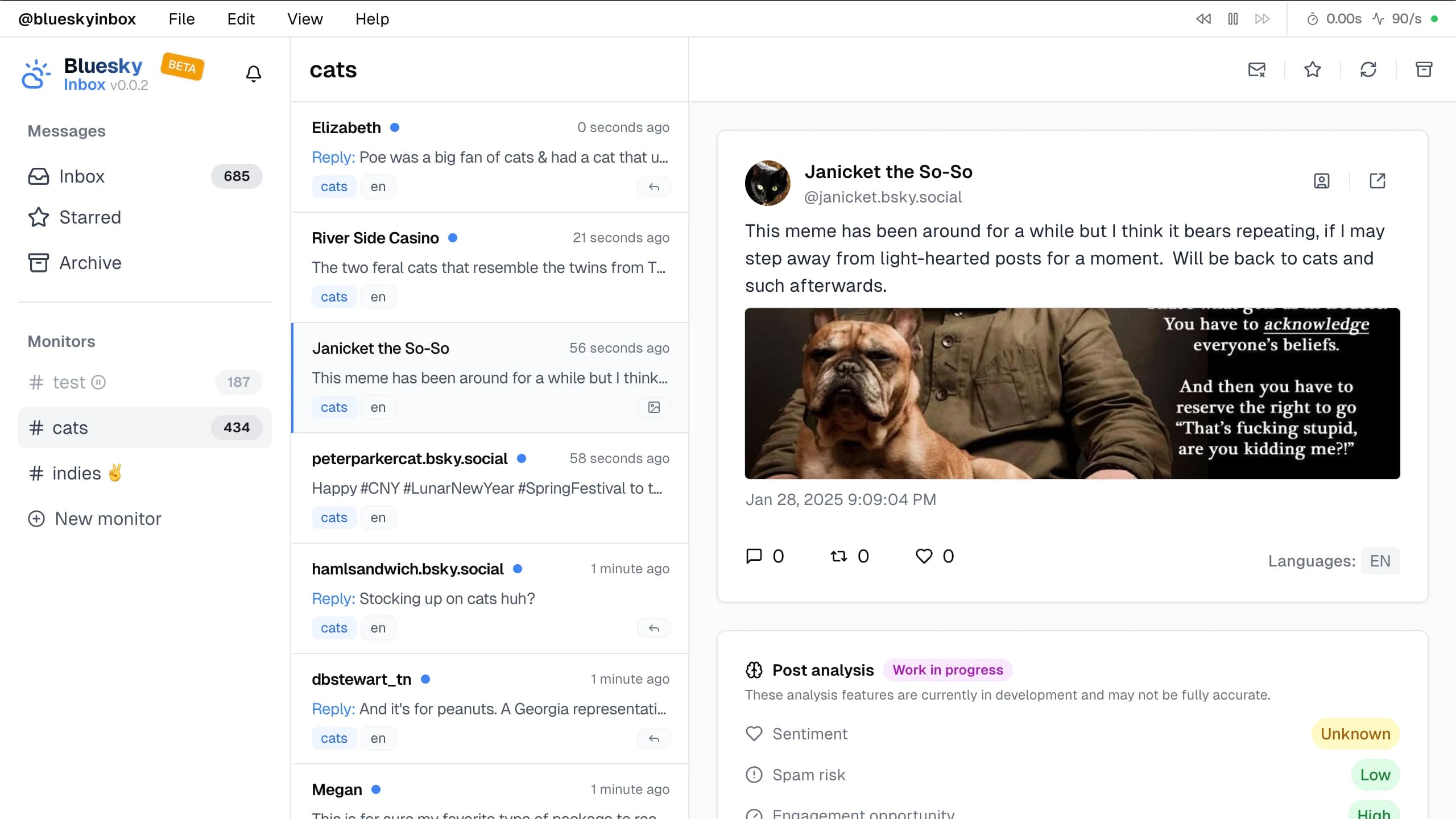This screenshot has height=819, width=1456.
Task: Click the image attachment icon on So-So post
Action: [x=654, y=407]
